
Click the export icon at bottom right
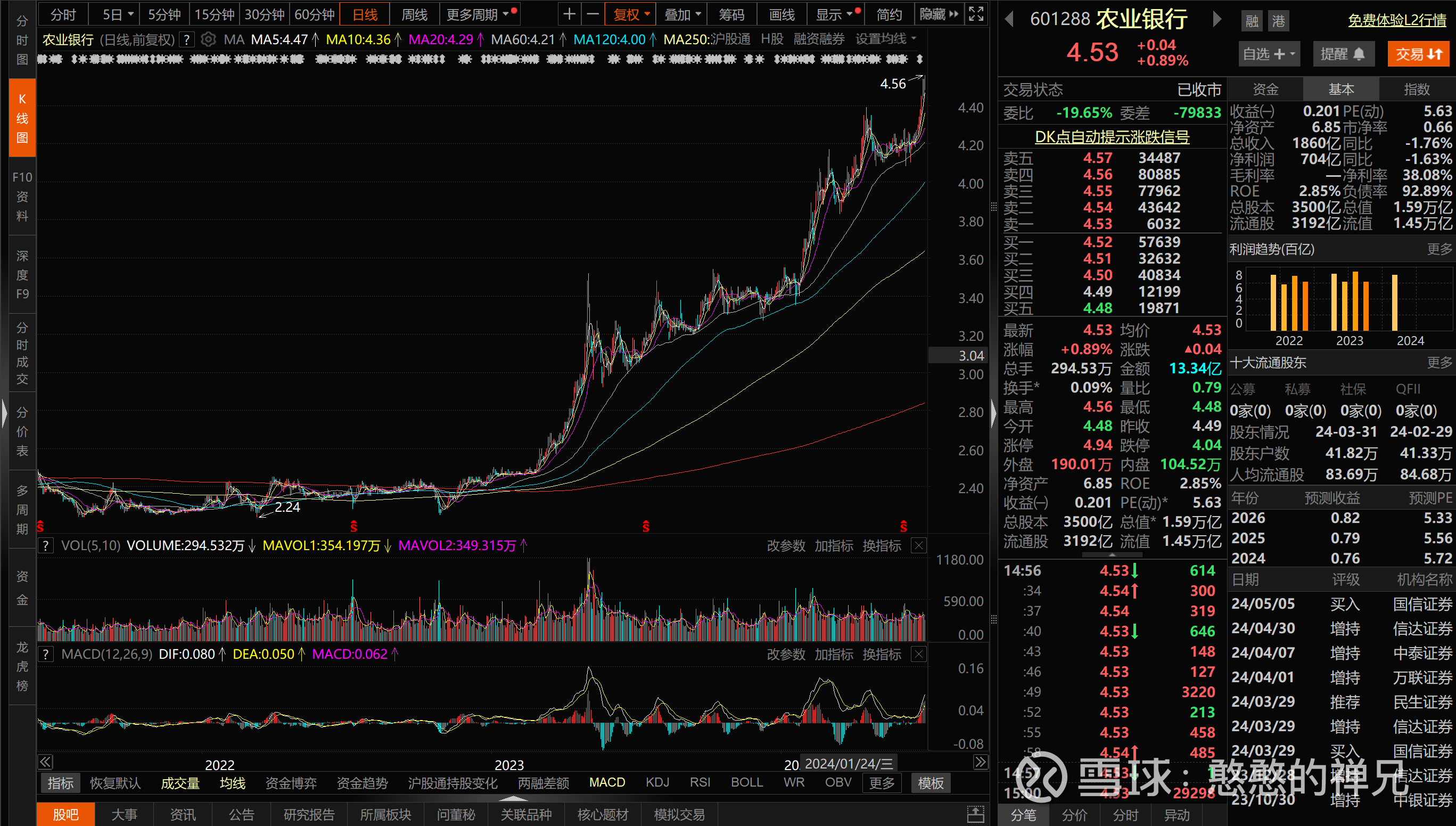pos(975,815)
